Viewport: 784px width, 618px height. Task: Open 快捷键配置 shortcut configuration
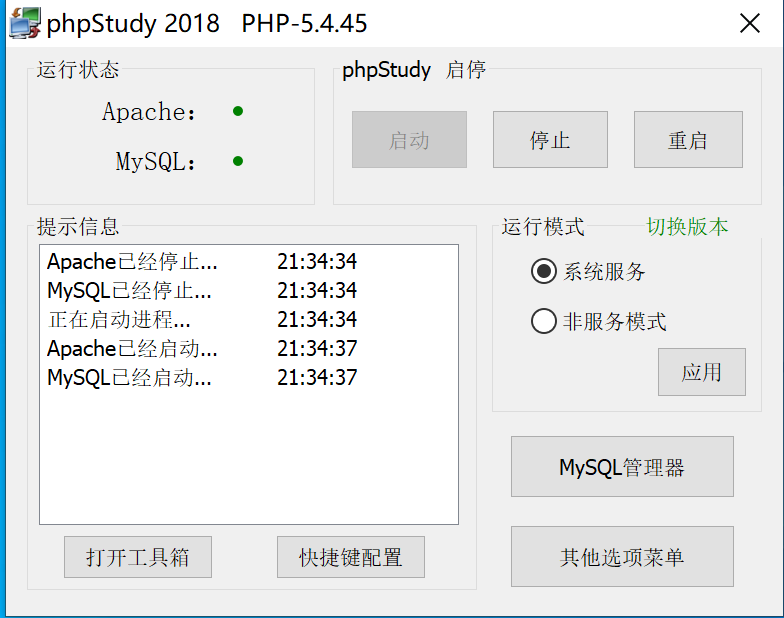click(x=351, y=557)
